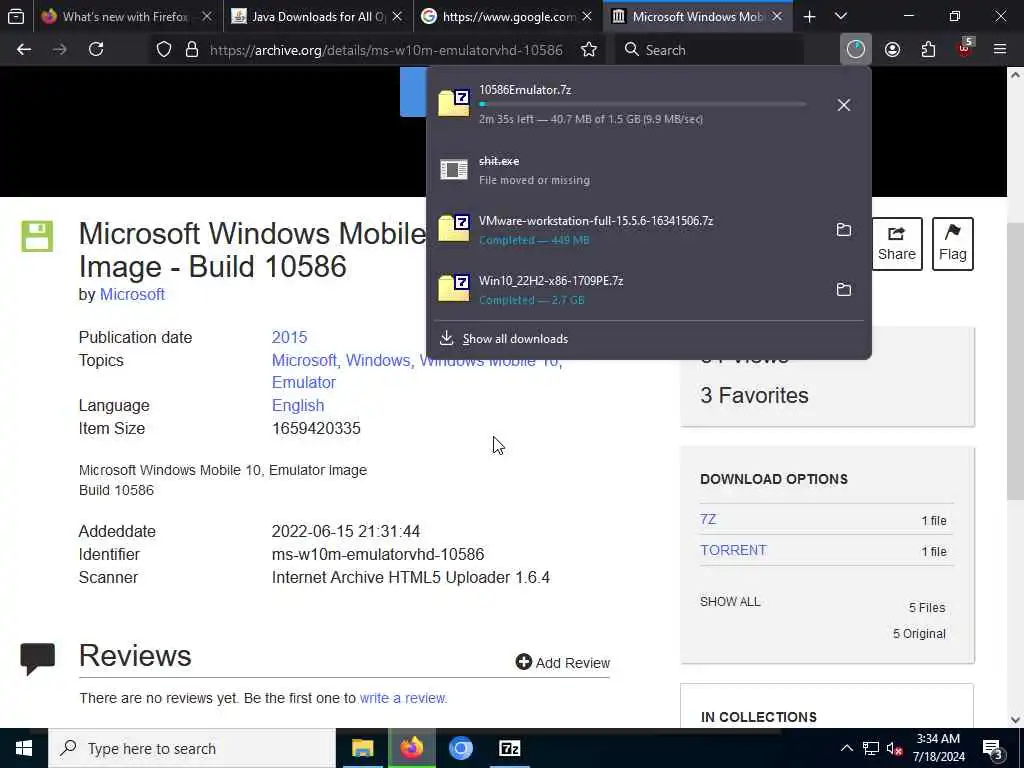Open the muted volume tray icon

[x=894, y=748]
